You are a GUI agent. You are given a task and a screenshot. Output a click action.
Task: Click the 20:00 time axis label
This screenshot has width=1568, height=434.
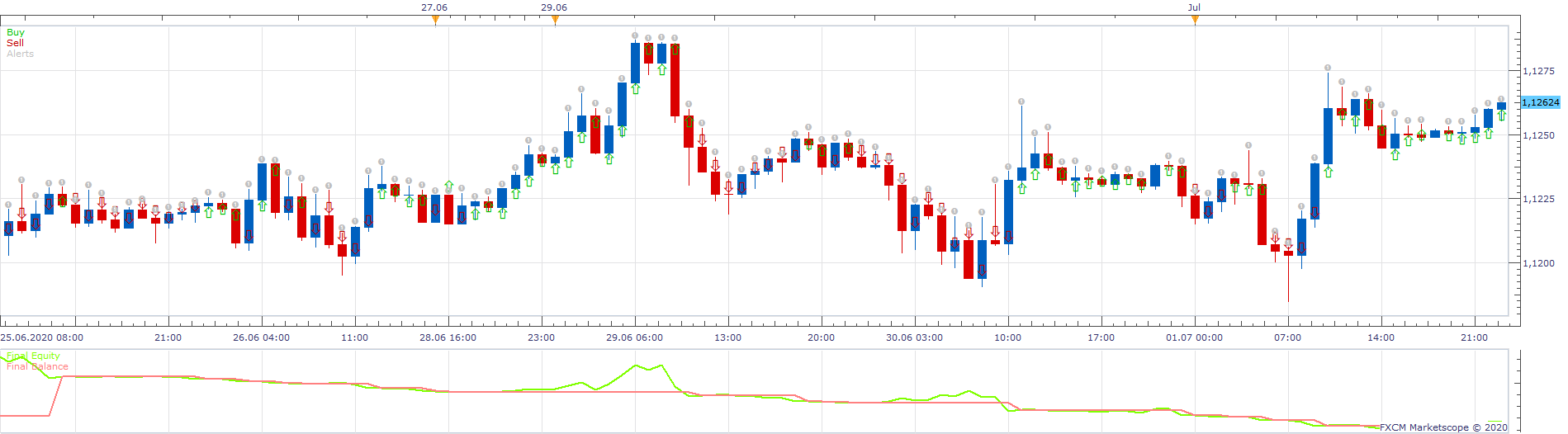(822, 337)
